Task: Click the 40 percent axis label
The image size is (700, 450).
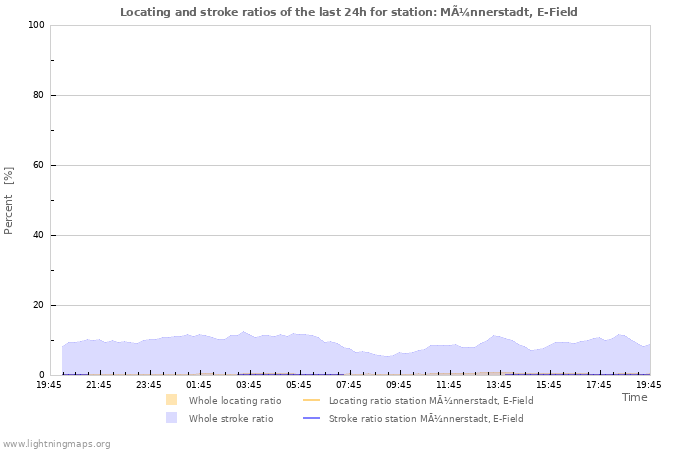Action: (38, 235)
